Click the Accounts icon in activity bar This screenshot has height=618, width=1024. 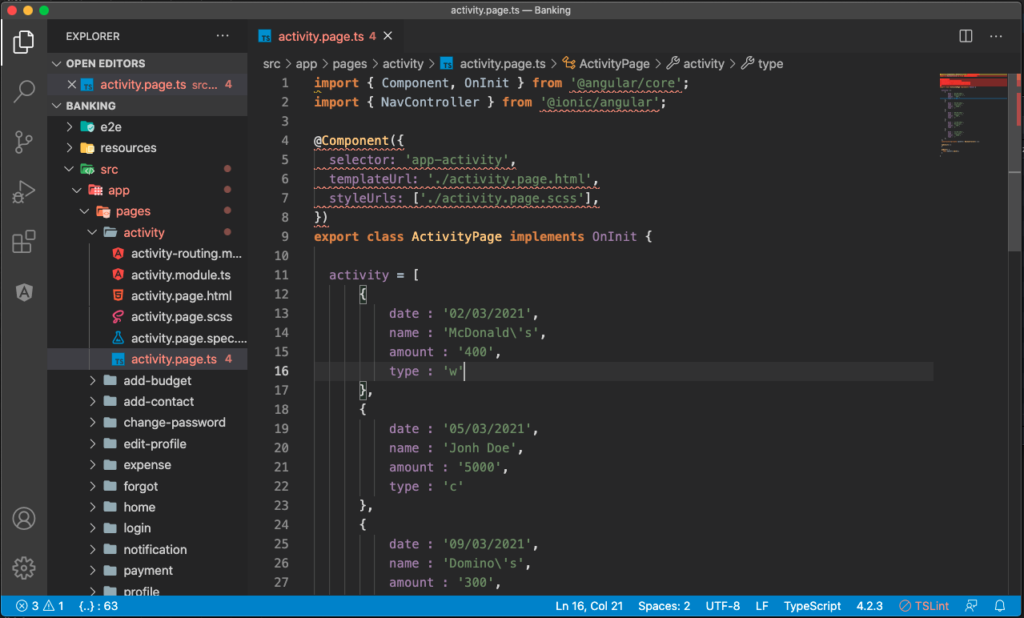click(x=23, y=519)
